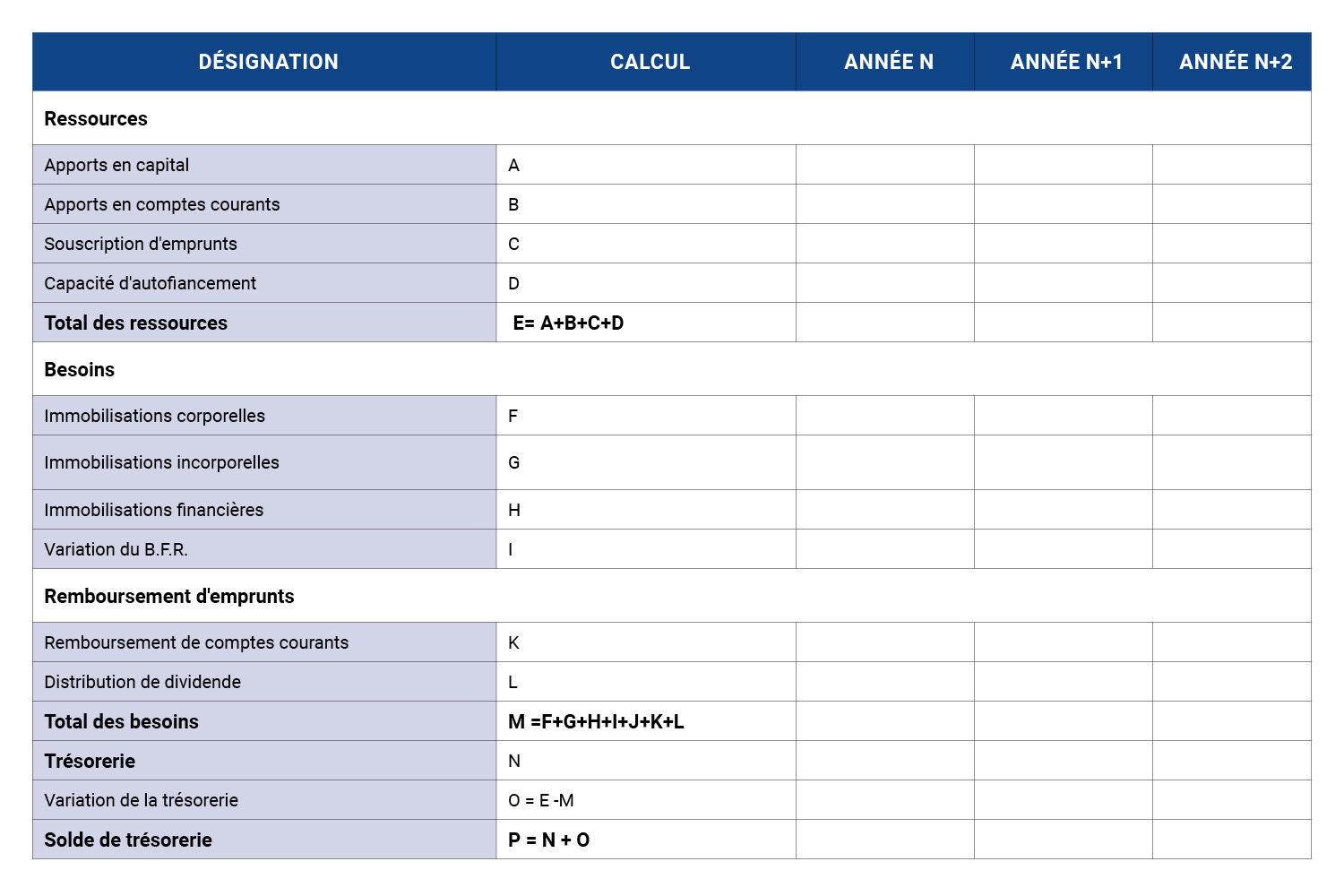Click the Apports en comptes courants label
The image size is (1344, 896).
click(x=162, y=204)
